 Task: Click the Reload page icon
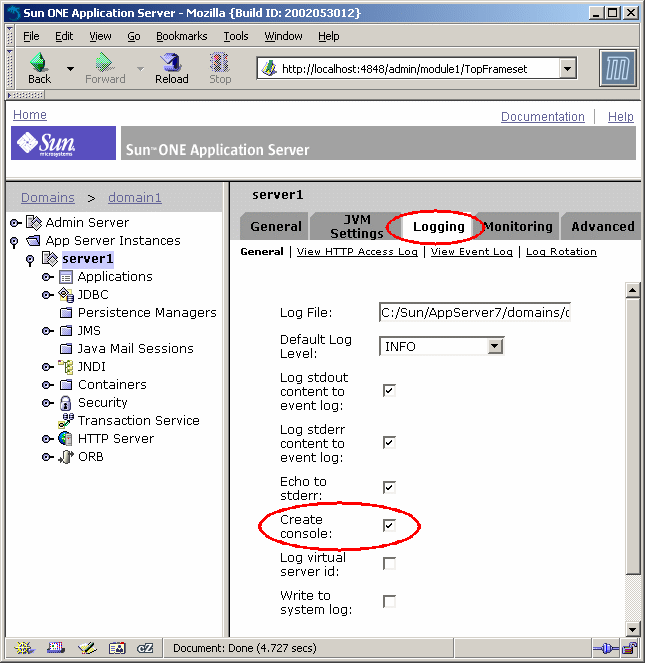pyautogui.click(x=171, y=62)
